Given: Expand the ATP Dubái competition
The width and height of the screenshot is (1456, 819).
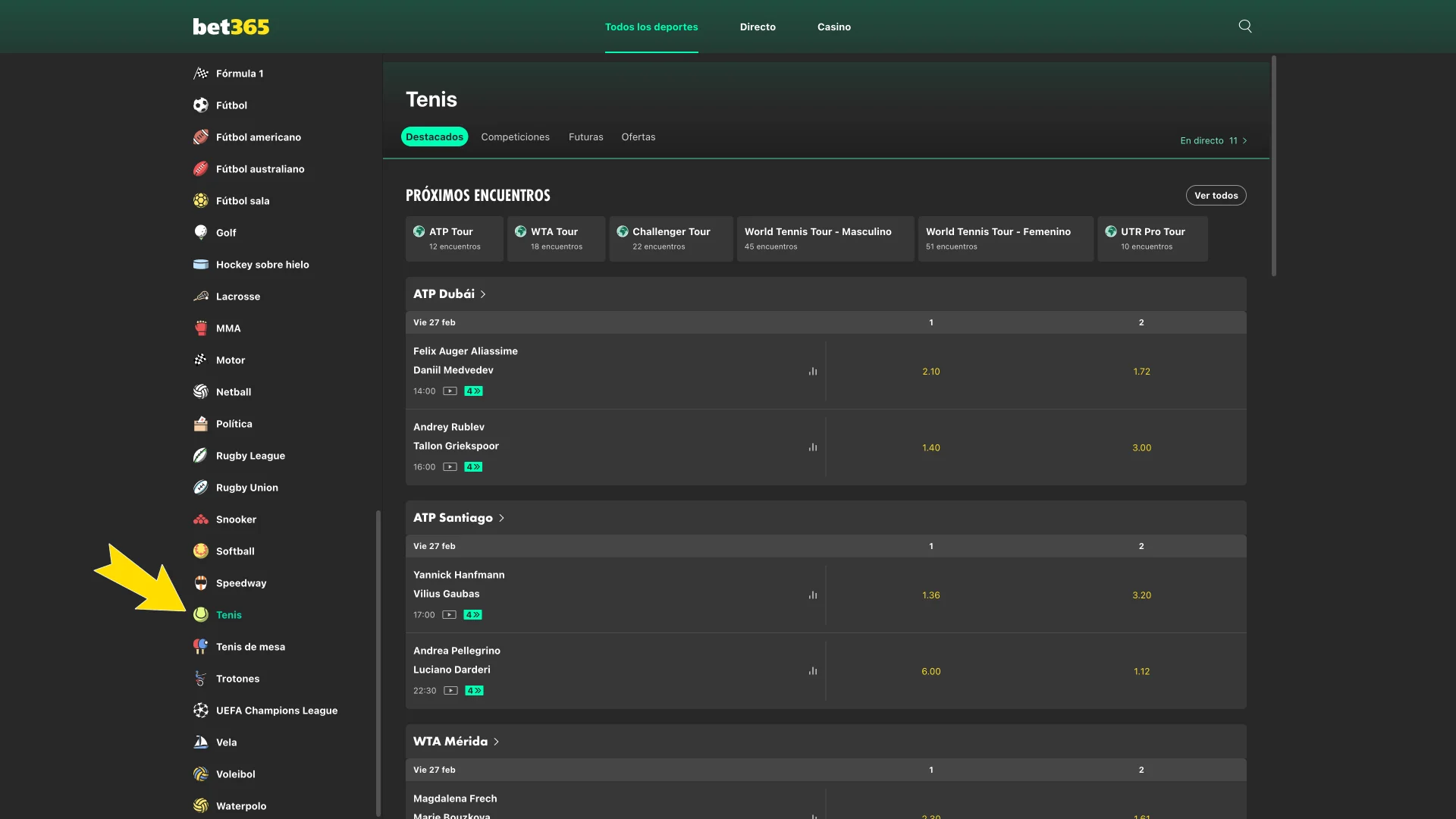Looking at the screenshot, I should pos(483,293).
